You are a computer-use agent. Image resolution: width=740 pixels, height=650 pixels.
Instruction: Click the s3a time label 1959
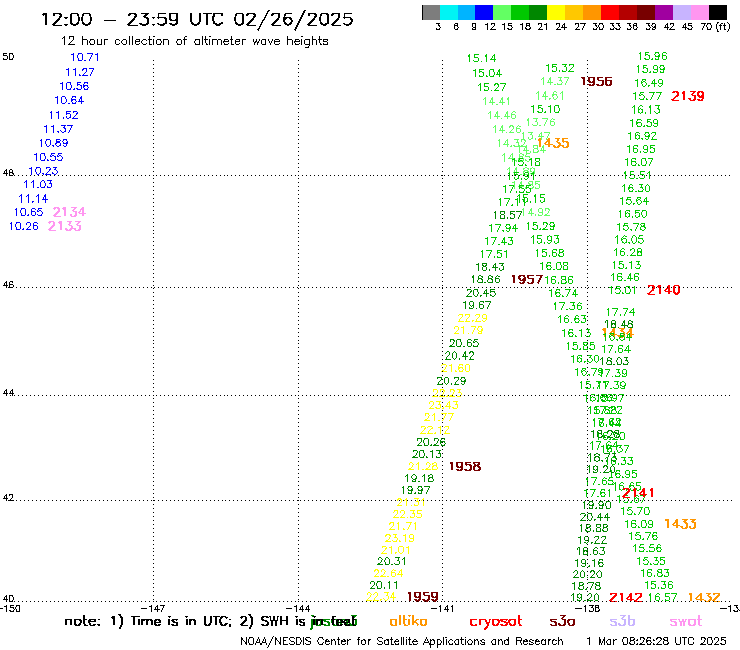pyautogui.click(x=423, y=597)
